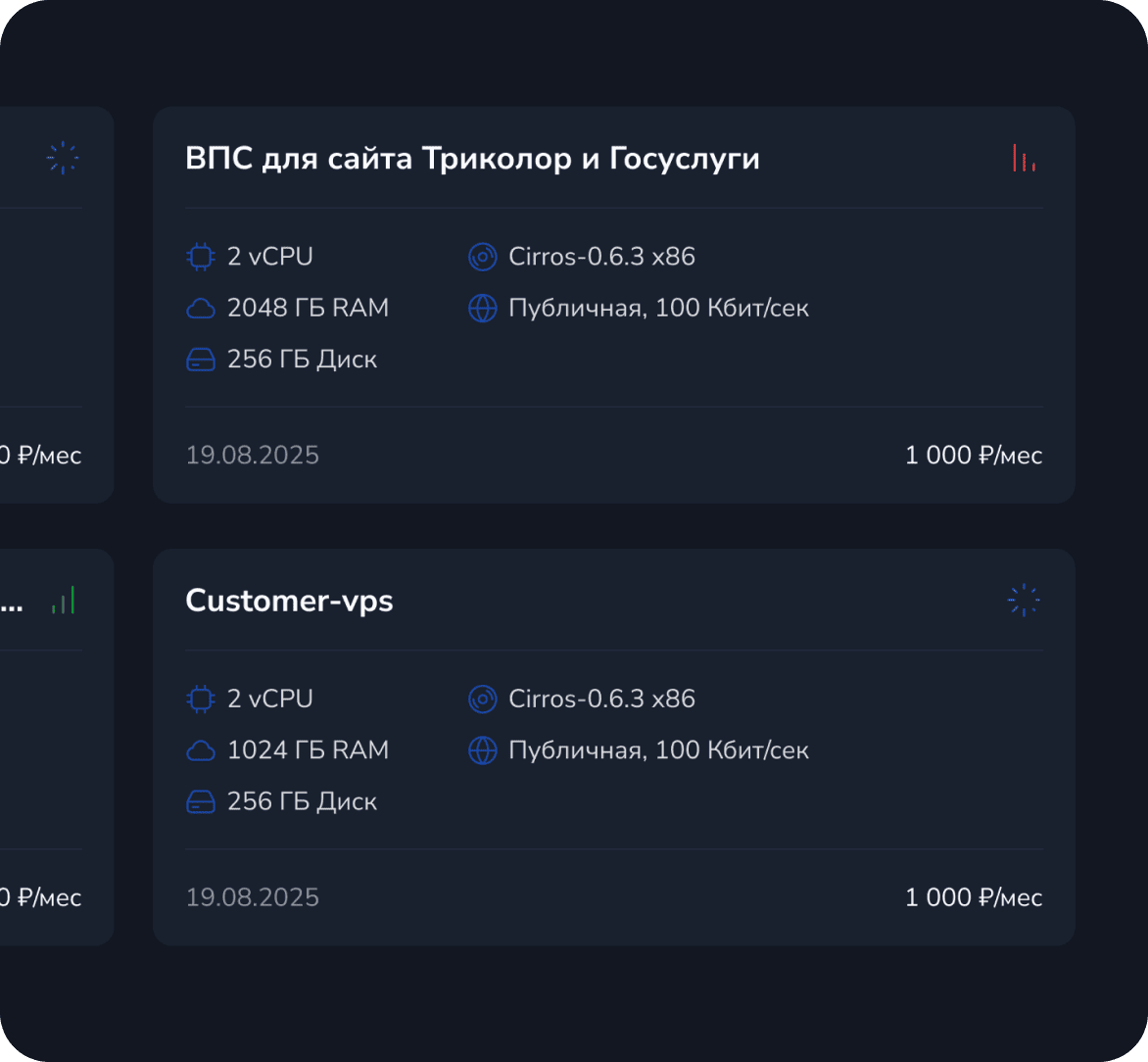Click the creation date 19.08.2025 on Триколор card
This screenshot has width=1148, height=1062.
[252, 455]
